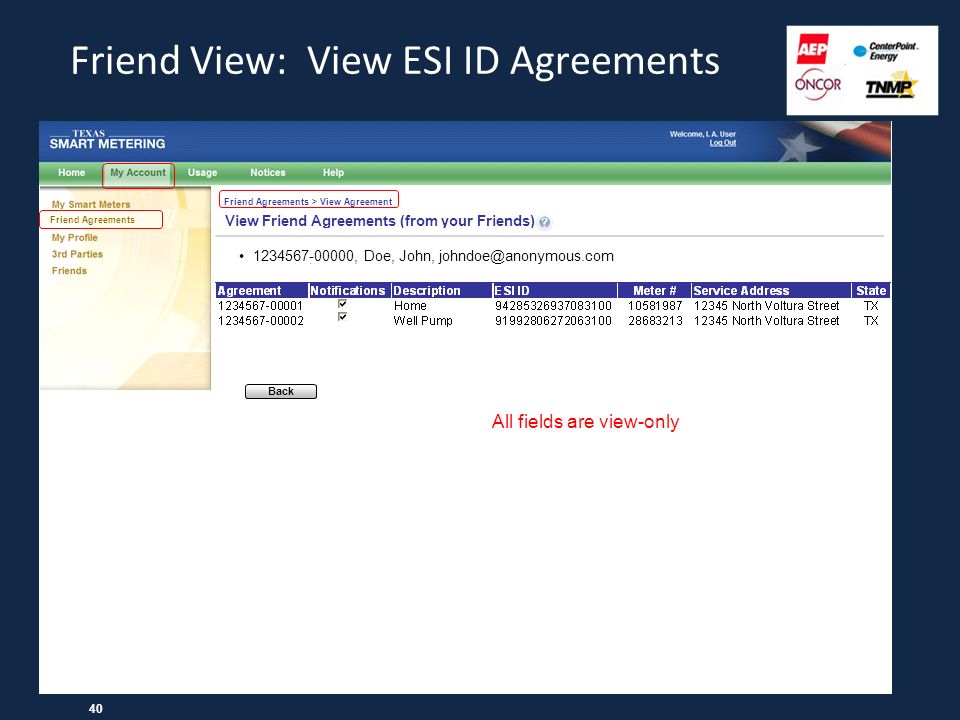Select Friend Agreements in sidebar

pyautogui.click(x=92, y=220)
